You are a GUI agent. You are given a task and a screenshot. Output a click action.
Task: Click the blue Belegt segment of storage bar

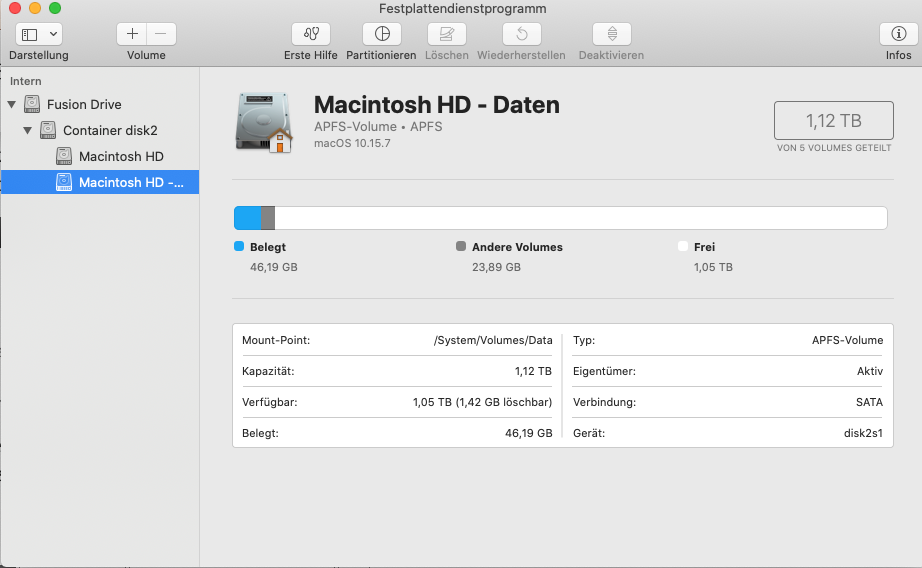pyautogui.click(x=247, y=218)
